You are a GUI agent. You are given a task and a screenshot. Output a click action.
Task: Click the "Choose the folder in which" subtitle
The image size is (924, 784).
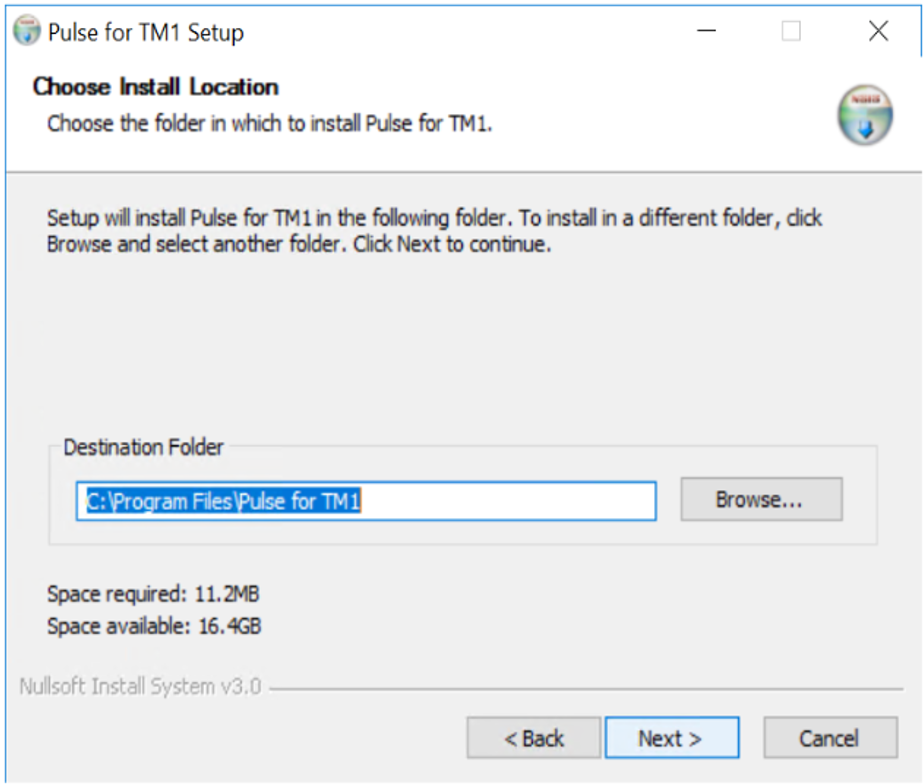tap(270, 125)
